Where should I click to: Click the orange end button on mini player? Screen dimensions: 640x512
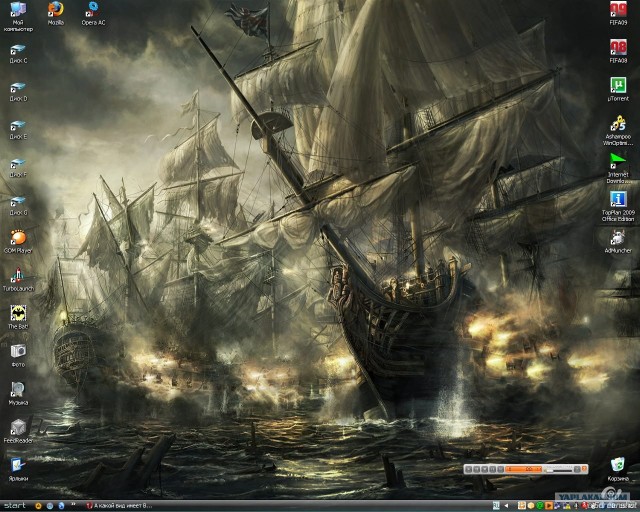(584, 470)
